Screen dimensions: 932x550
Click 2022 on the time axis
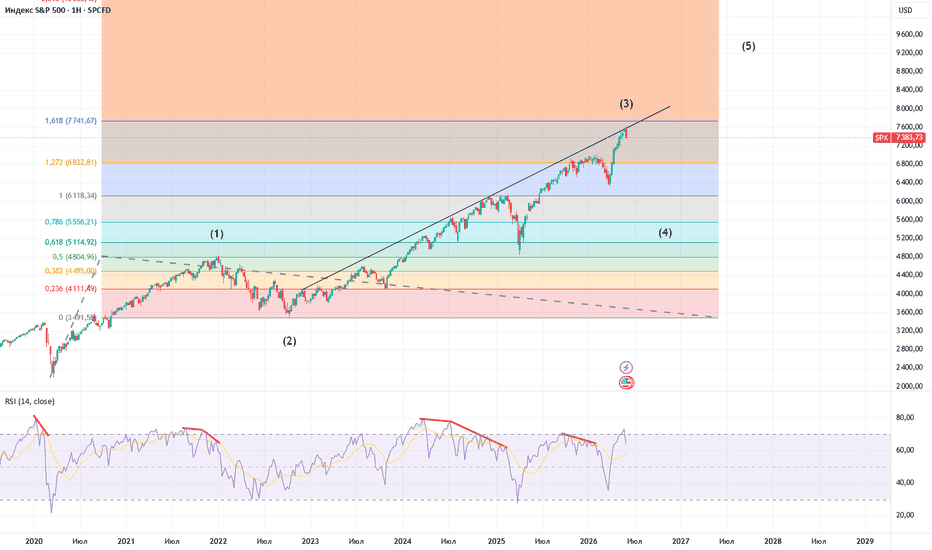click(218, 541)
